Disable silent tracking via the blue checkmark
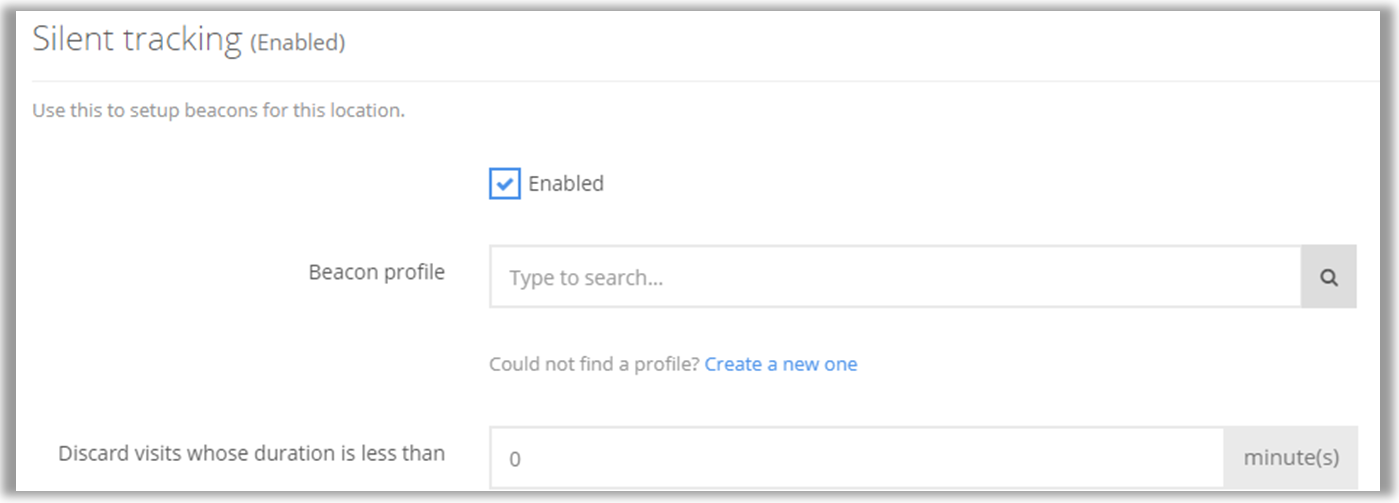Screen dimensions: 1399x503 click(505, 184)
